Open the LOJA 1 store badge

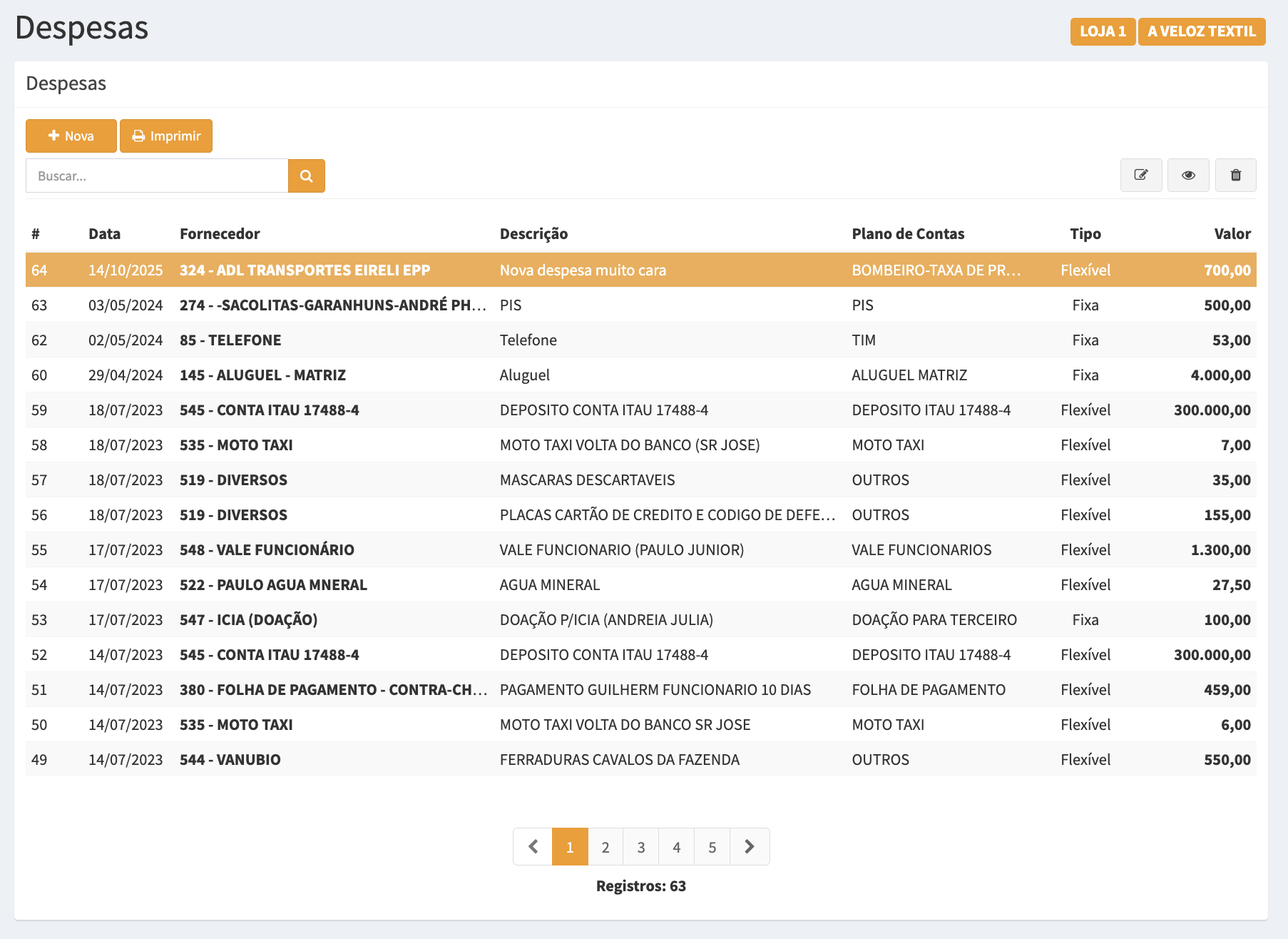tap(1103, 31)
